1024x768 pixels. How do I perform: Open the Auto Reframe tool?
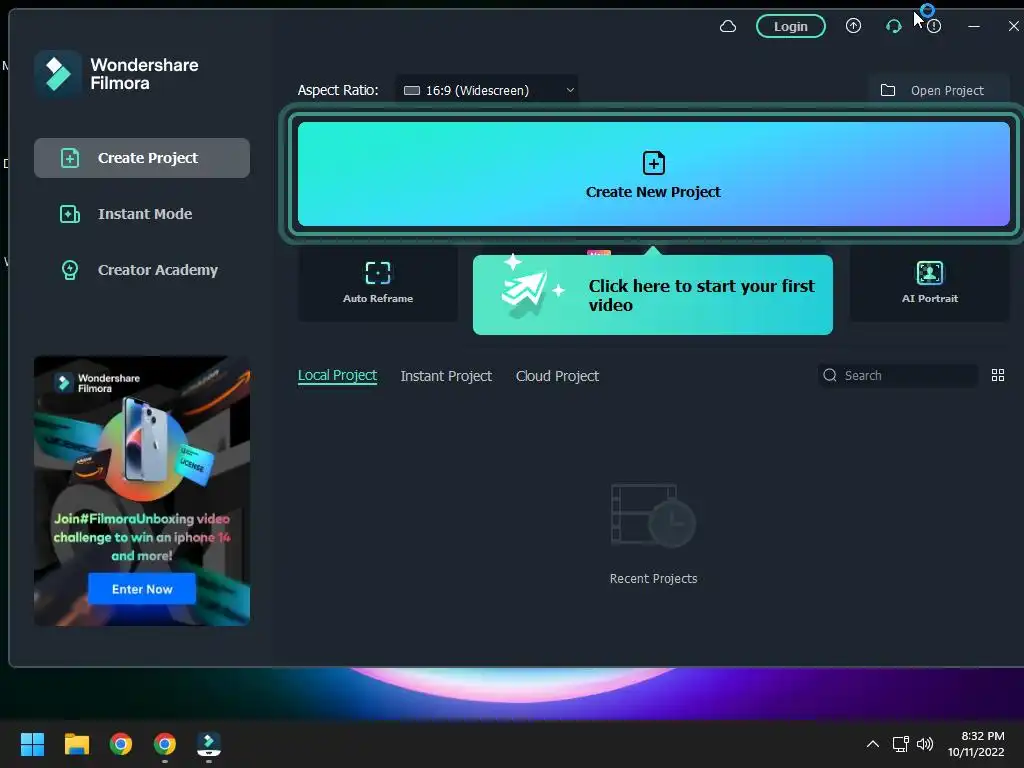coord(377,283)
